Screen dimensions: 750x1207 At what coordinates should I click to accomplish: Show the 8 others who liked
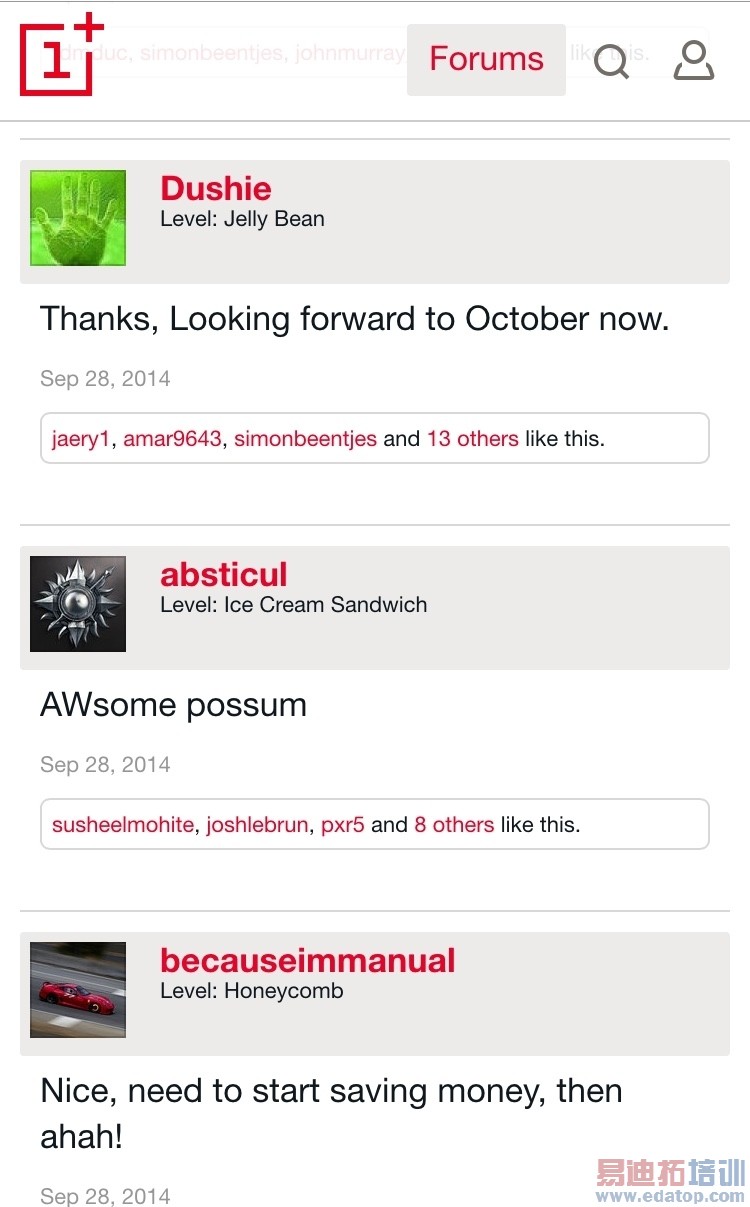point(454,825)
